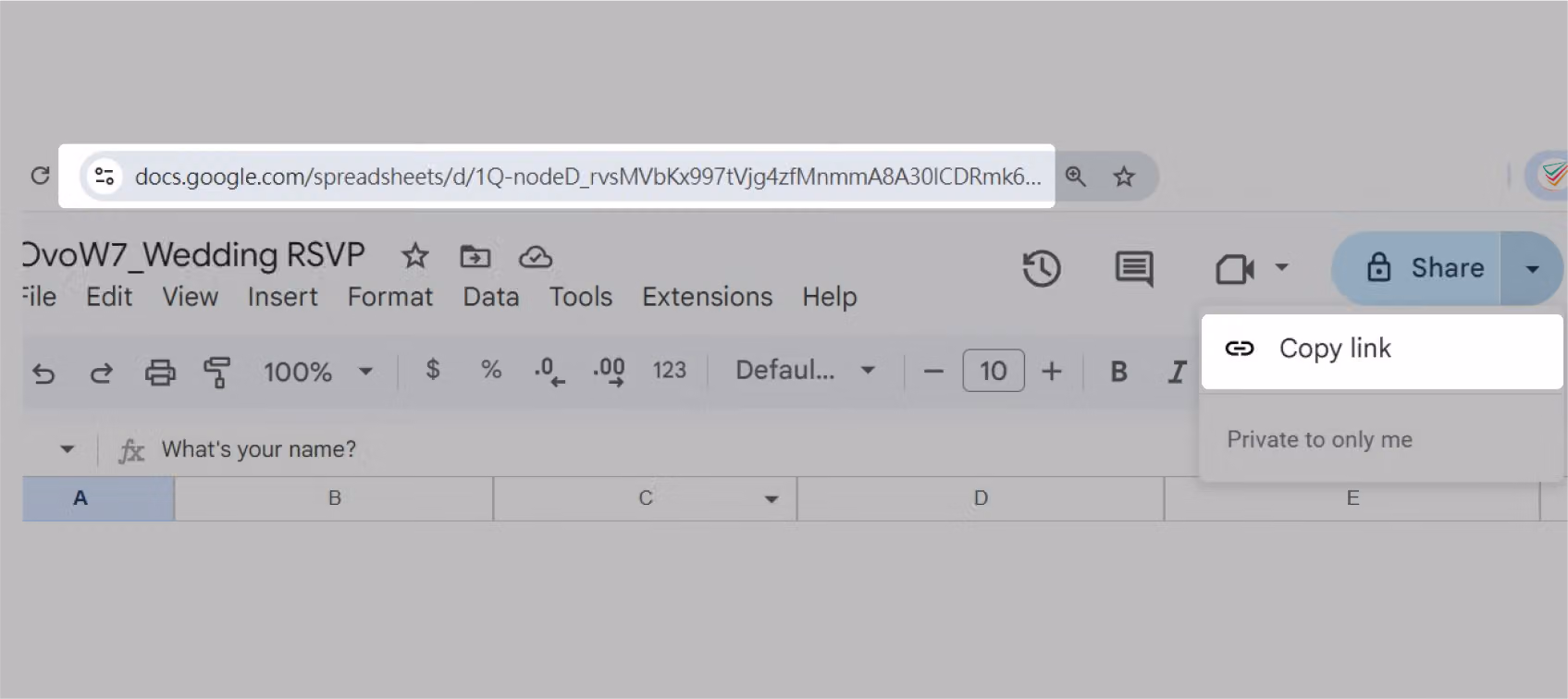Open the Format menu
The image size is (1568, 699).
[390, 297]
